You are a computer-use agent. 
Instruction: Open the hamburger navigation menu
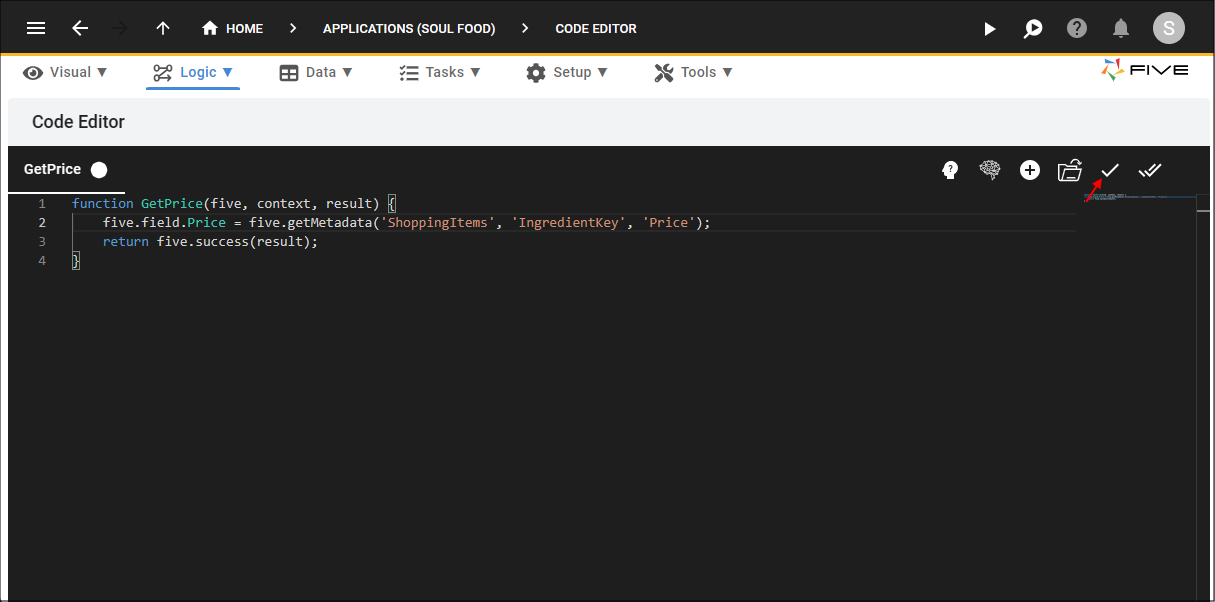point(36,28)
